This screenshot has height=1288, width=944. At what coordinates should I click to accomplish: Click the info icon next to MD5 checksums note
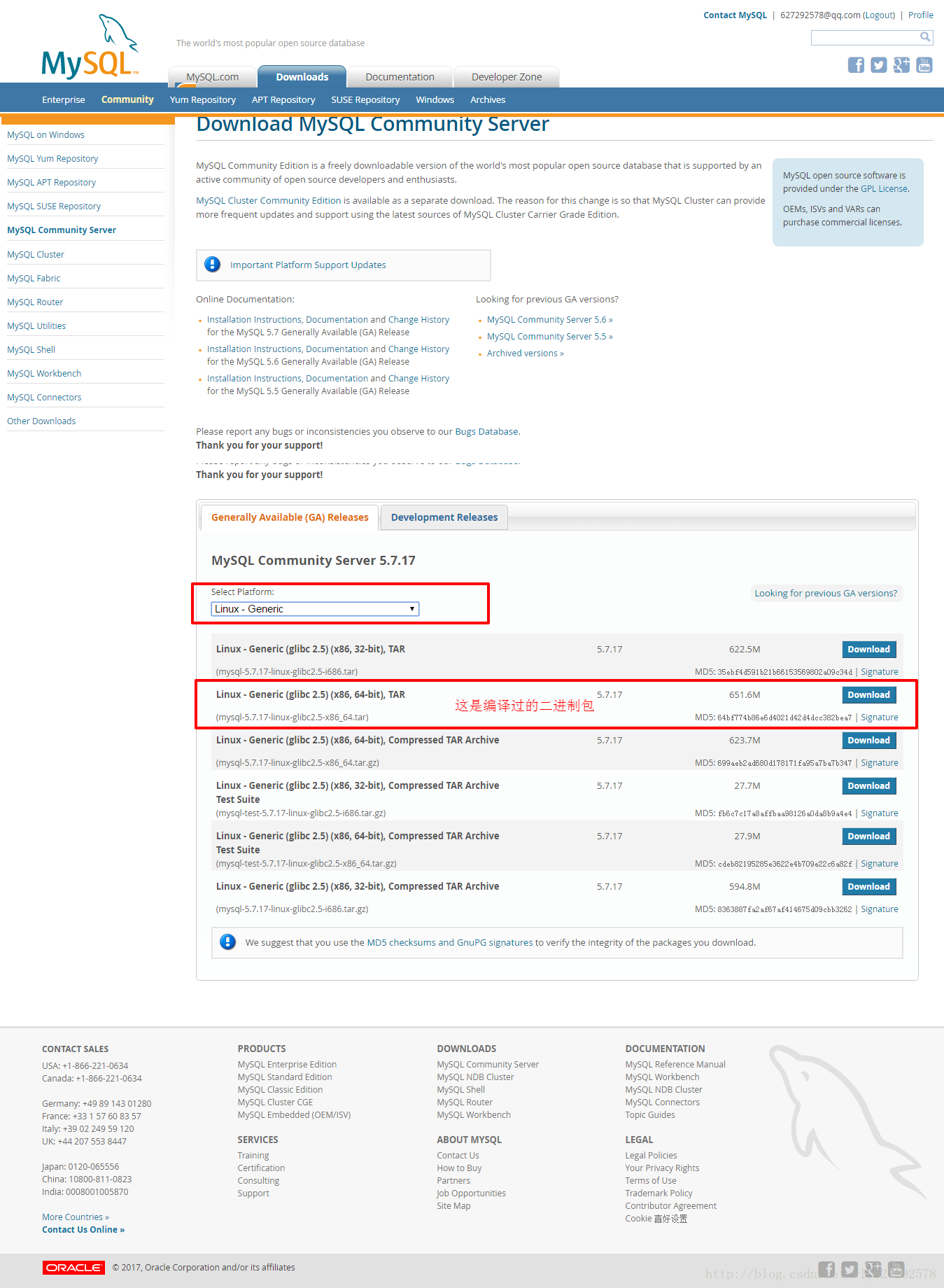[227, 942]
